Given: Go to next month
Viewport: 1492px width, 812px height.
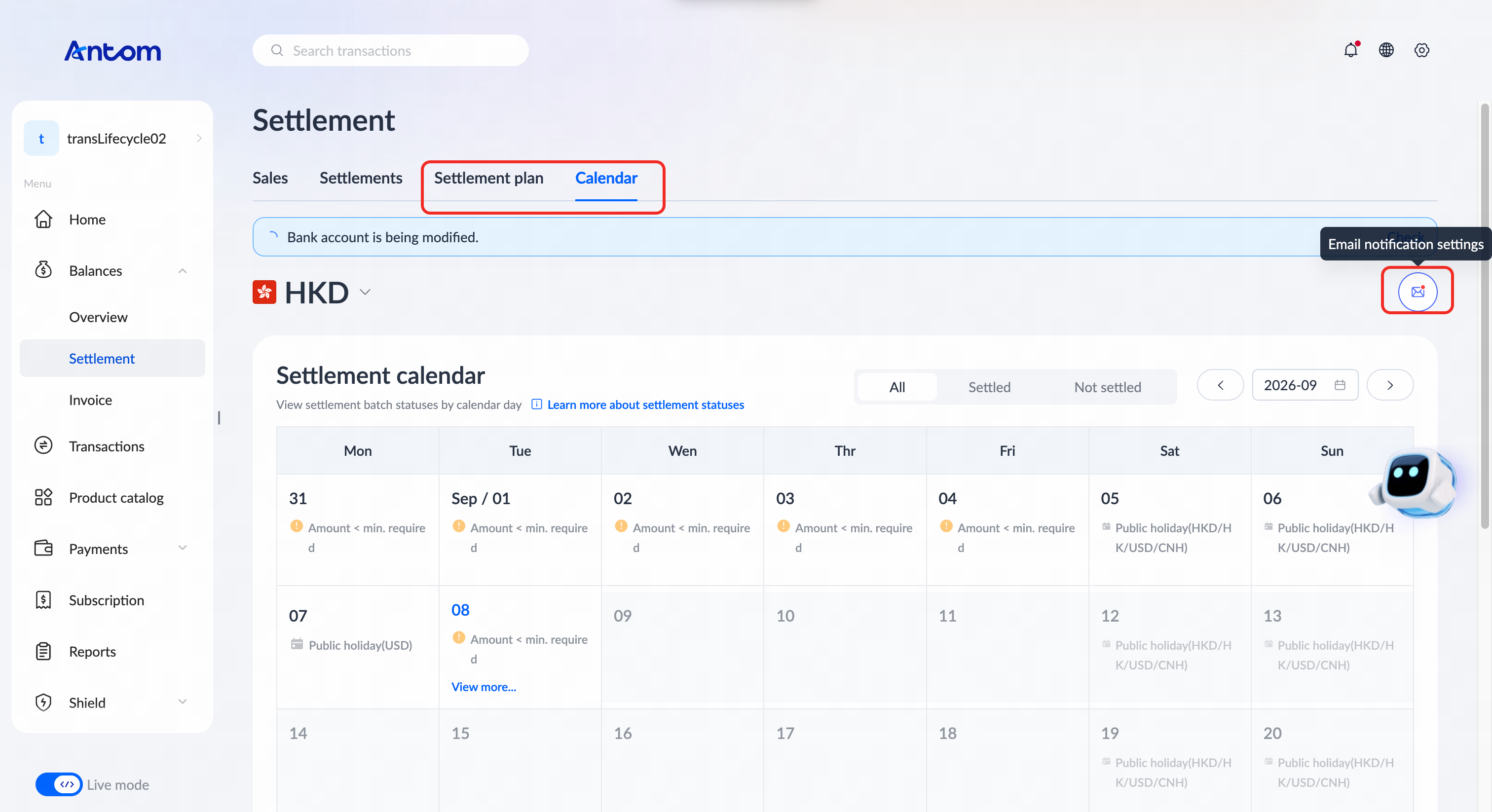Looking at the screenshot, I should click(x=1389, y=385).
